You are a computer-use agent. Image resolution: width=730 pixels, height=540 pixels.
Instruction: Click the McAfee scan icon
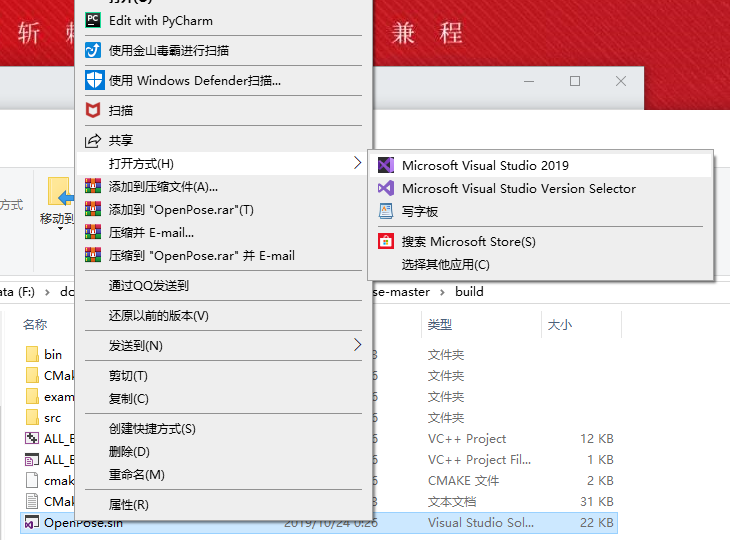93,110
